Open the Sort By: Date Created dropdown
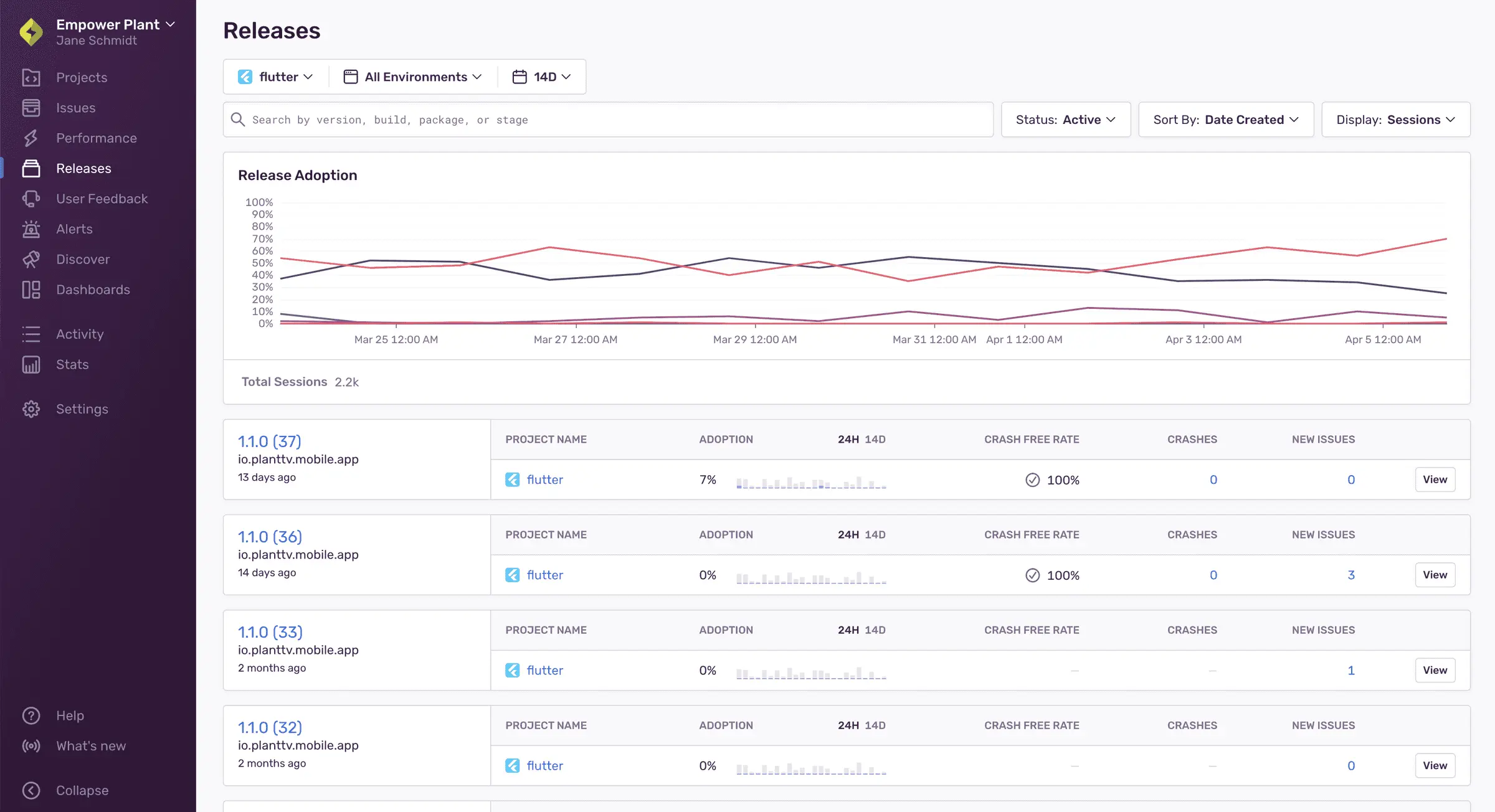Image resolution: width=1495 pixels, height=812 pixels. [1225, 120]
